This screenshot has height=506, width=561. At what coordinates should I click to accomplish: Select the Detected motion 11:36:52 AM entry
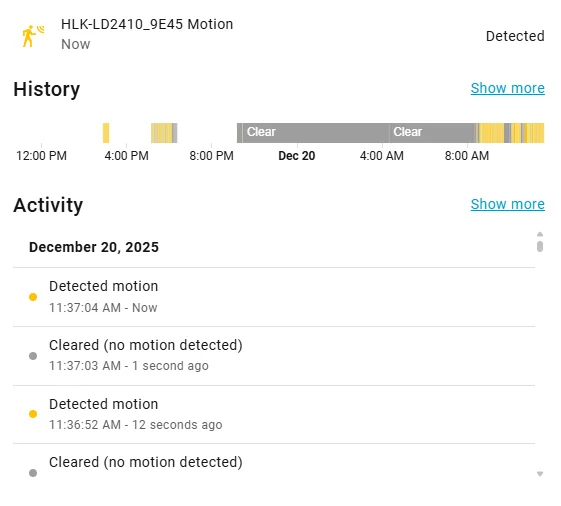point(274,414)
